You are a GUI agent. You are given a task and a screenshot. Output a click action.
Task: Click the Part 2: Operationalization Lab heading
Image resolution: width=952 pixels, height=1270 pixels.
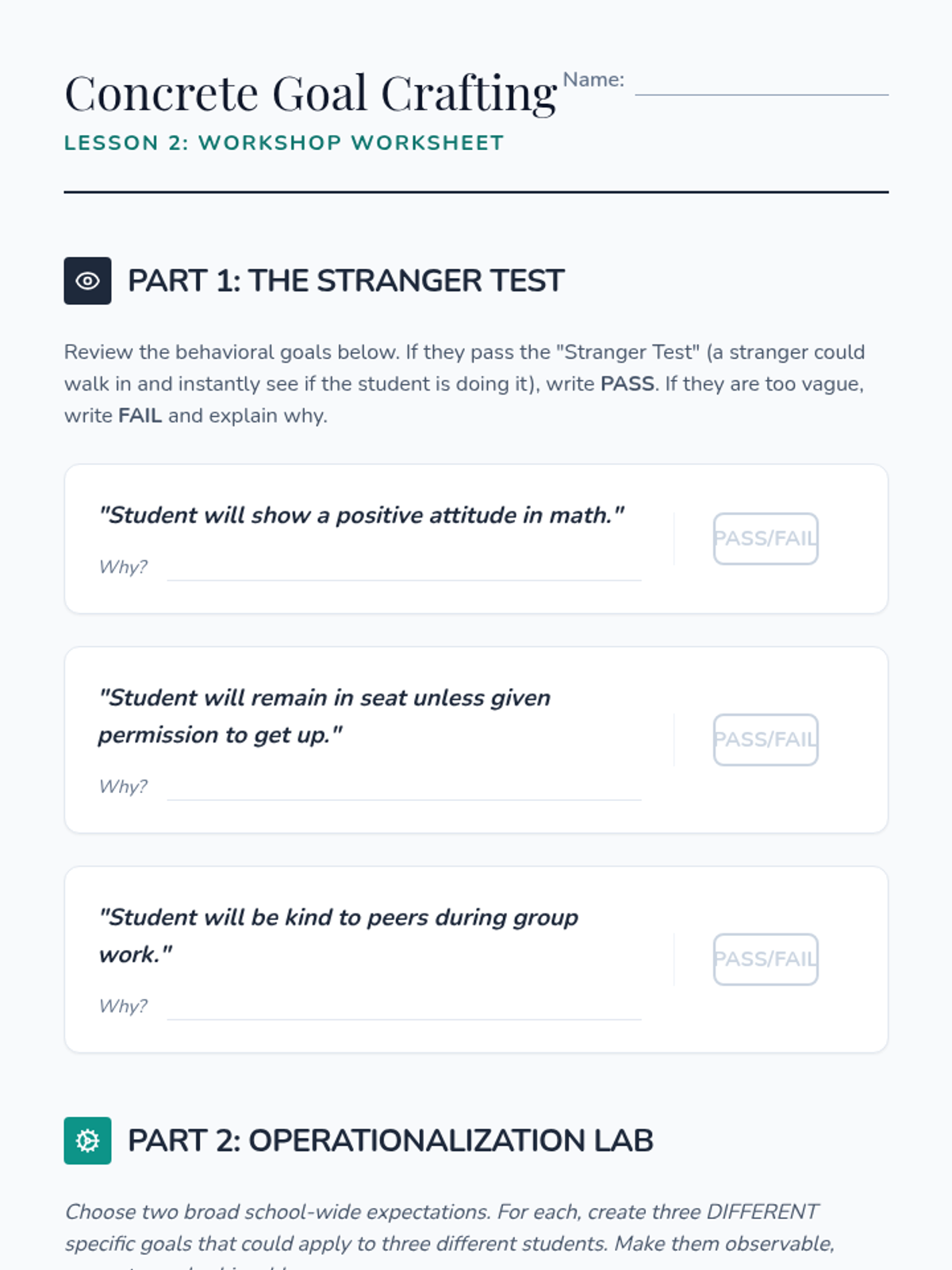(x=390, y=1141)
